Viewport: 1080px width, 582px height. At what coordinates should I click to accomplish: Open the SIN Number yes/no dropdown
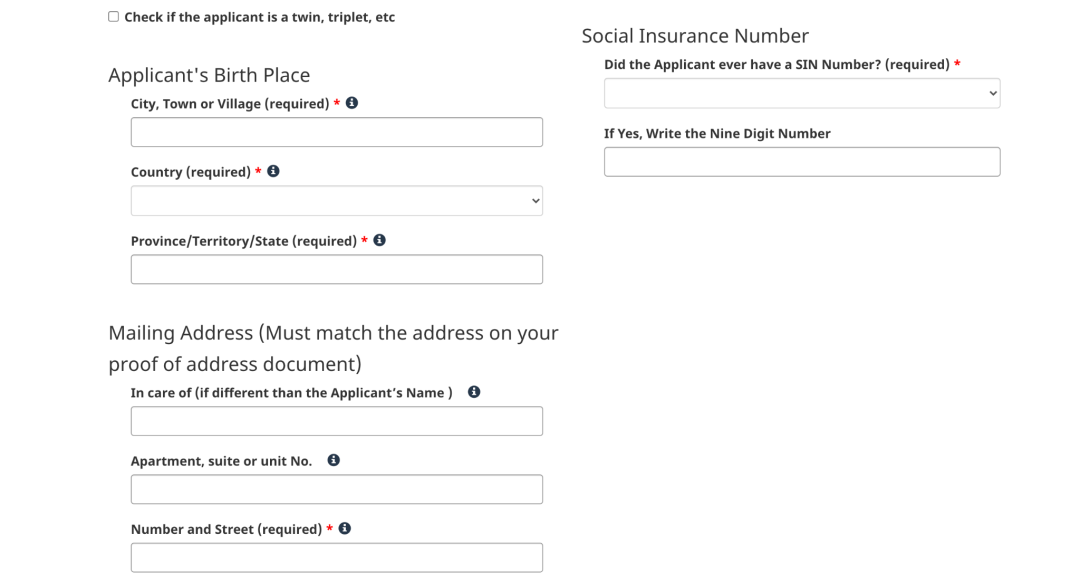[x=802, y=93]
